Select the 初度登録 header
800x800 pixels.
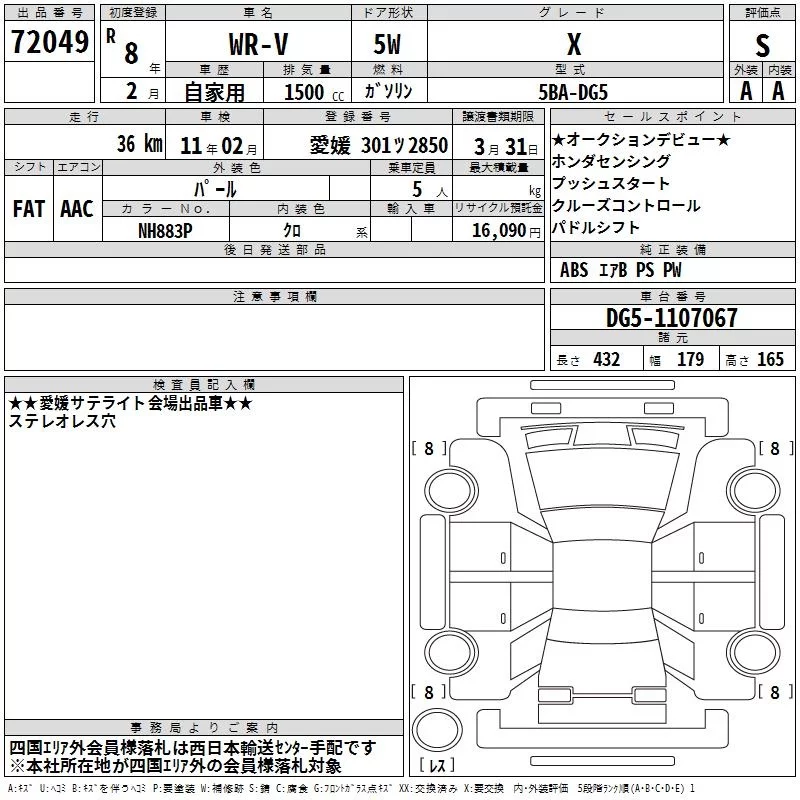coord(133,13)
